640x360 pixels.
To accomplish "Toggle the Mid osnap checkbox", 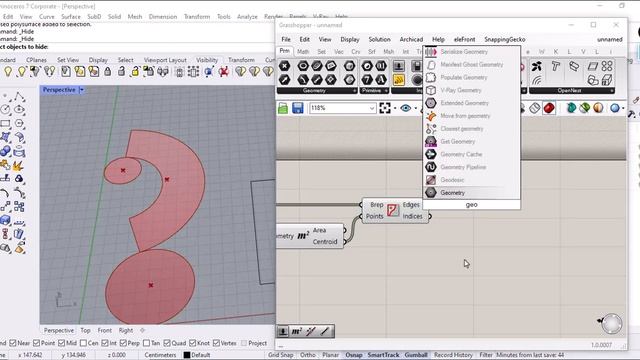I will pos(62,343).
